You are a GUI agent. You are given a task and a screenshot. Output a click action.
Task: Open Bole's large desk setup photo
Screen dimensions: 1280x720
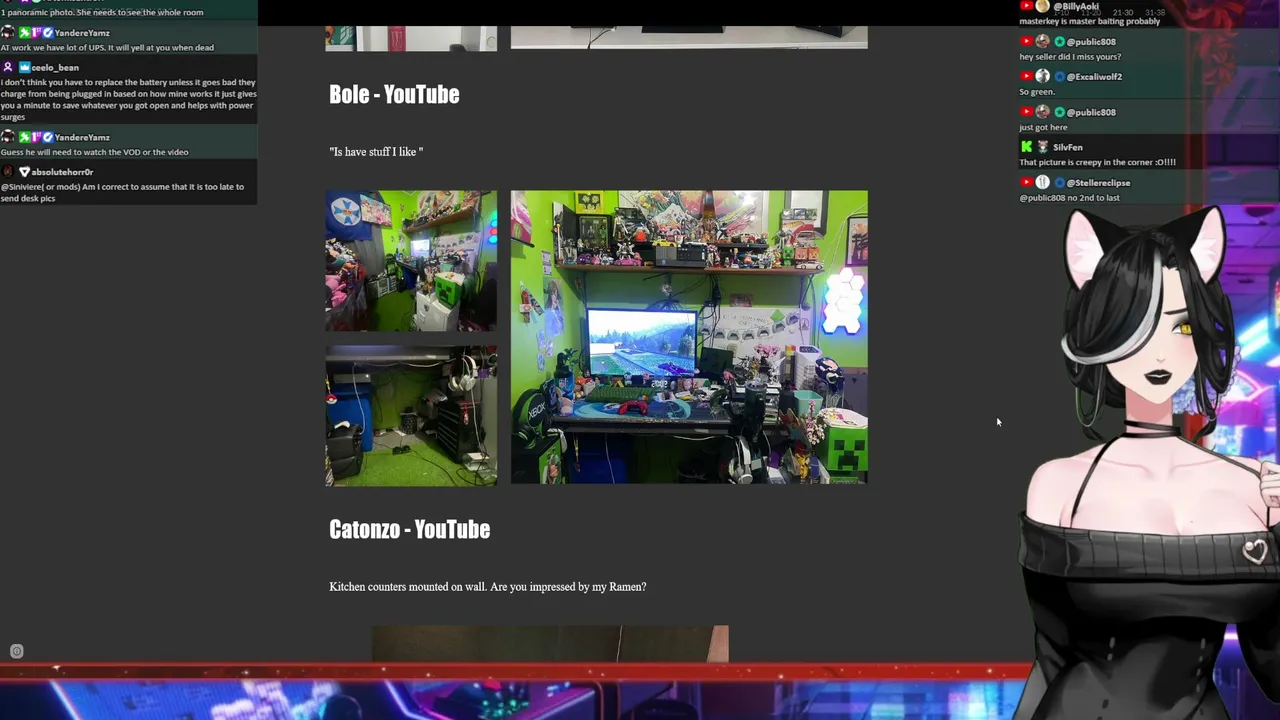click(x=689, y=337)
